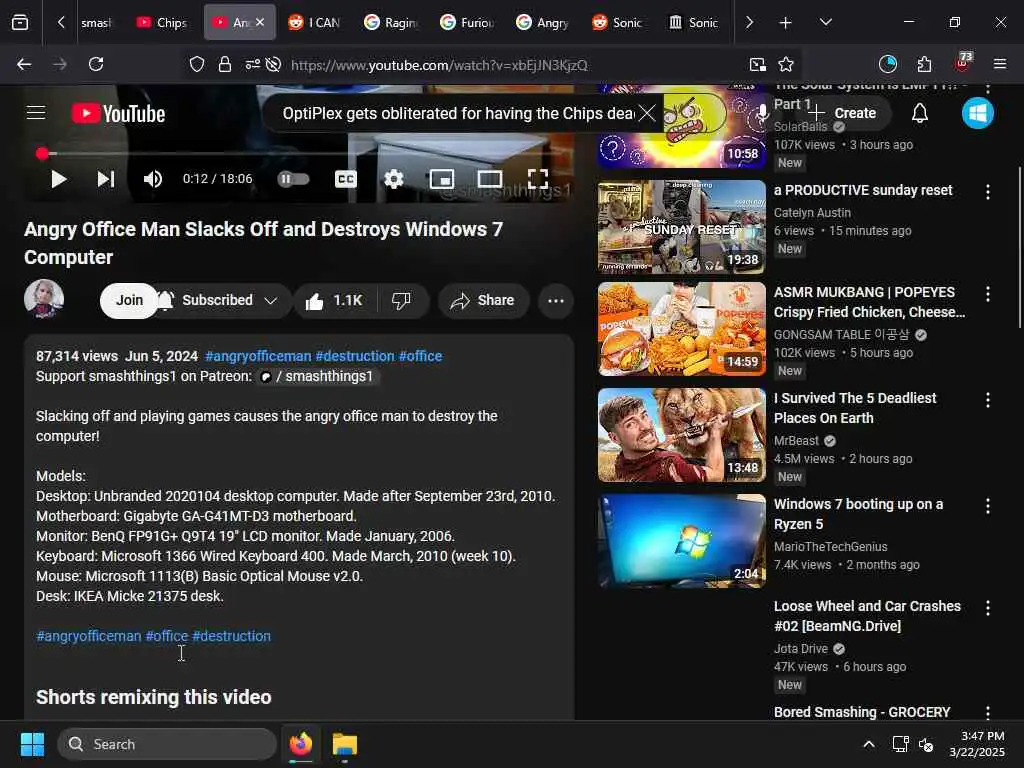The width and height of the screenshot is (1024, 768).
Task: Switch to the I CAN tab
Action: coord(315,23)
